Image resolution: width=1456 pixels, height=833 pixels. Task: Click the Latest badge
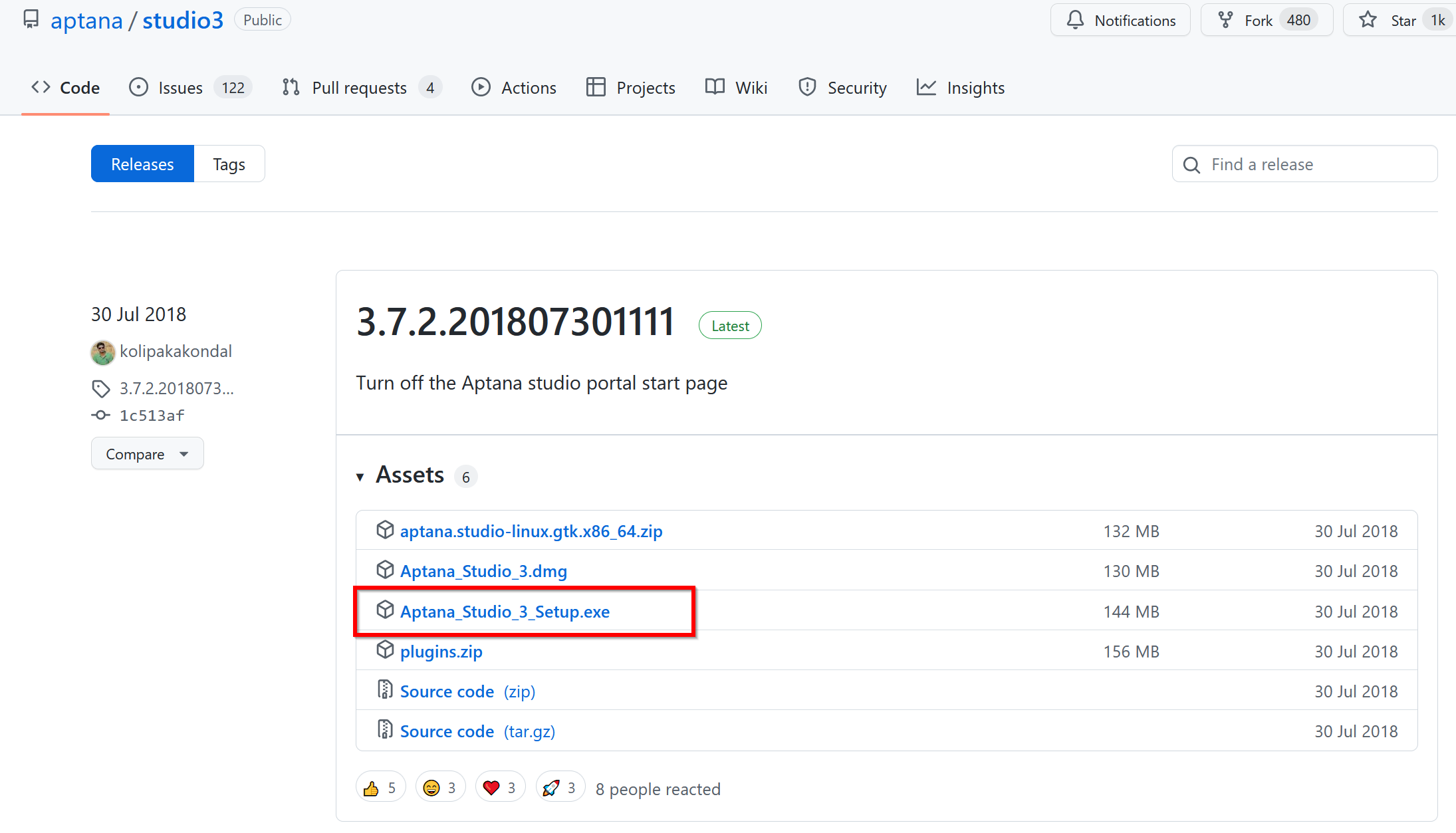tap(730, 326)
